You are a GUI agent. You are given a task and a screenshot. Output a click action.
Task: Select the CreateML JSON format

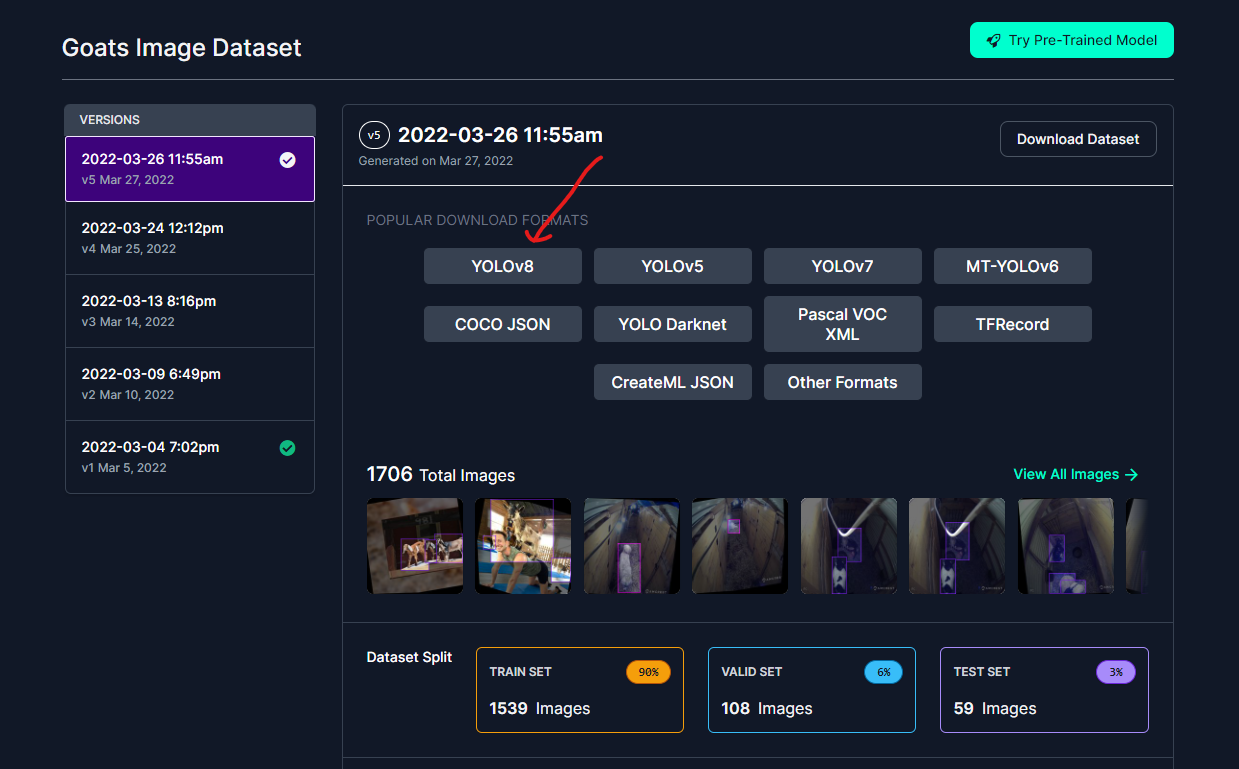tap(673, 383)
